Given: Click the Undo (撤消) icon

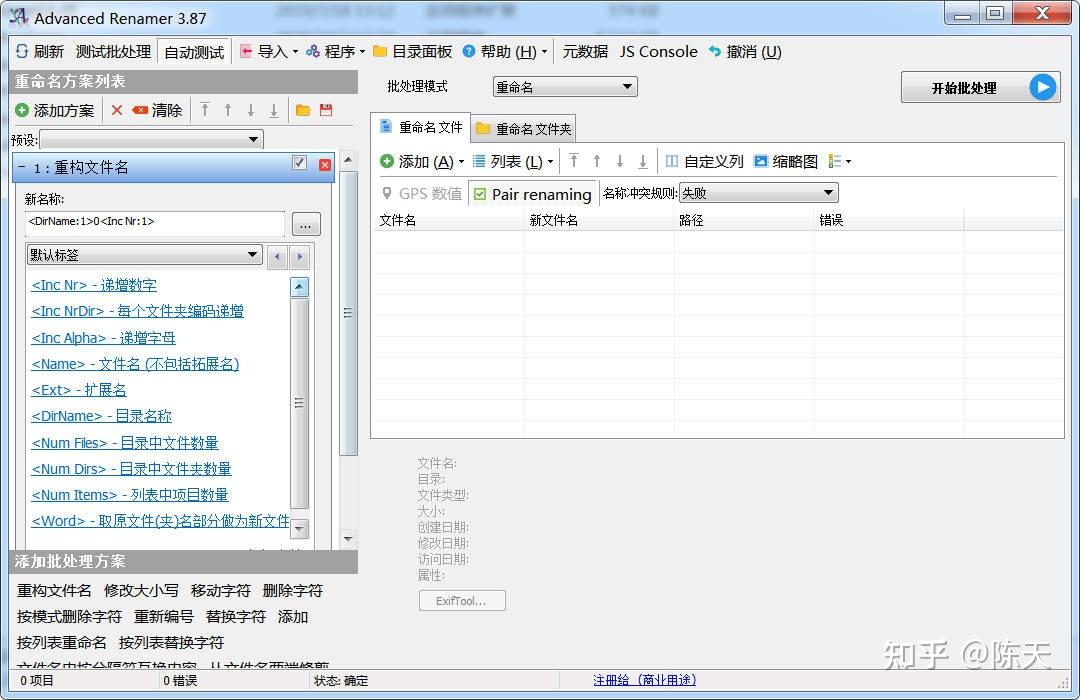Looking at the screenshot, I should pyautogui.click(x=715, y=52).
